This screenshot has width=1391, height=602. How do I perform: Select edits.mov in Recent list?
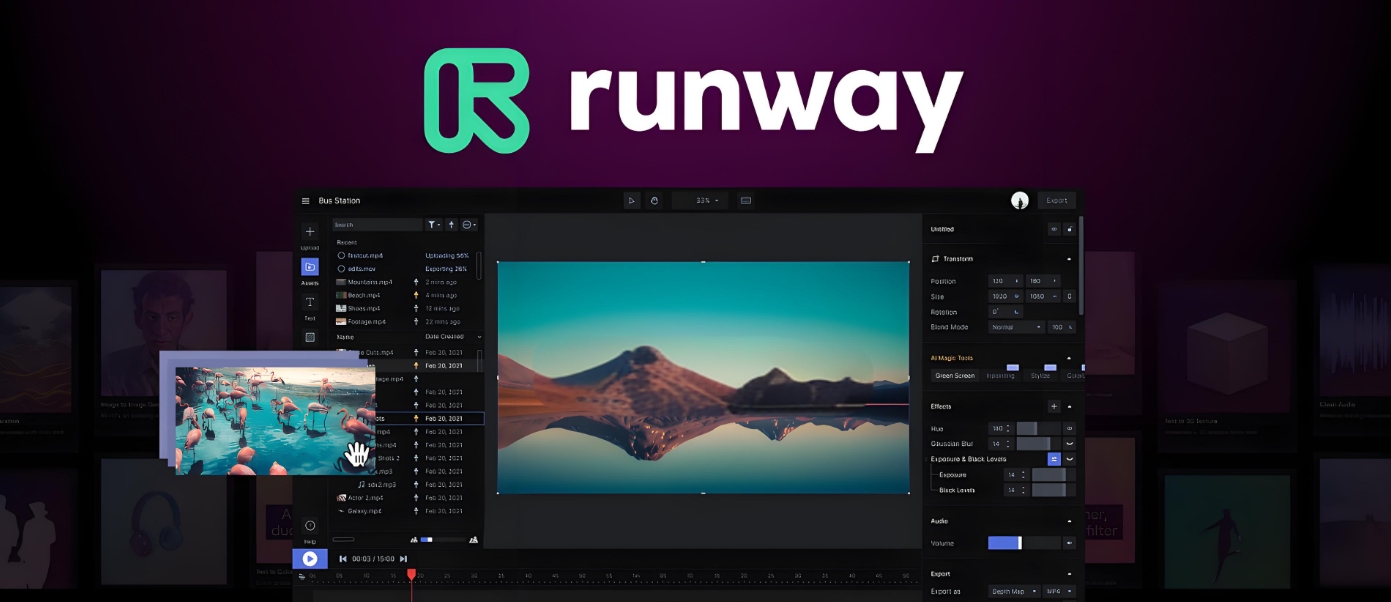[357, 269]
